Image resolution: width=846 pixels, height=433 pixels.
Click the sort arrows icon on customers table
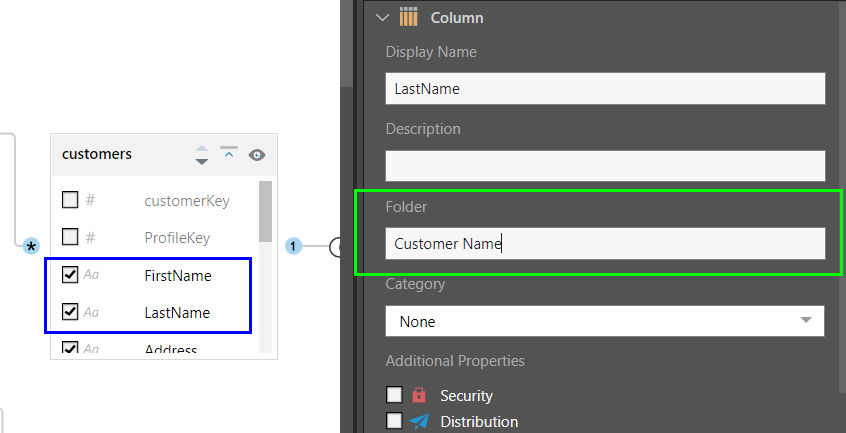pos(202,155)
